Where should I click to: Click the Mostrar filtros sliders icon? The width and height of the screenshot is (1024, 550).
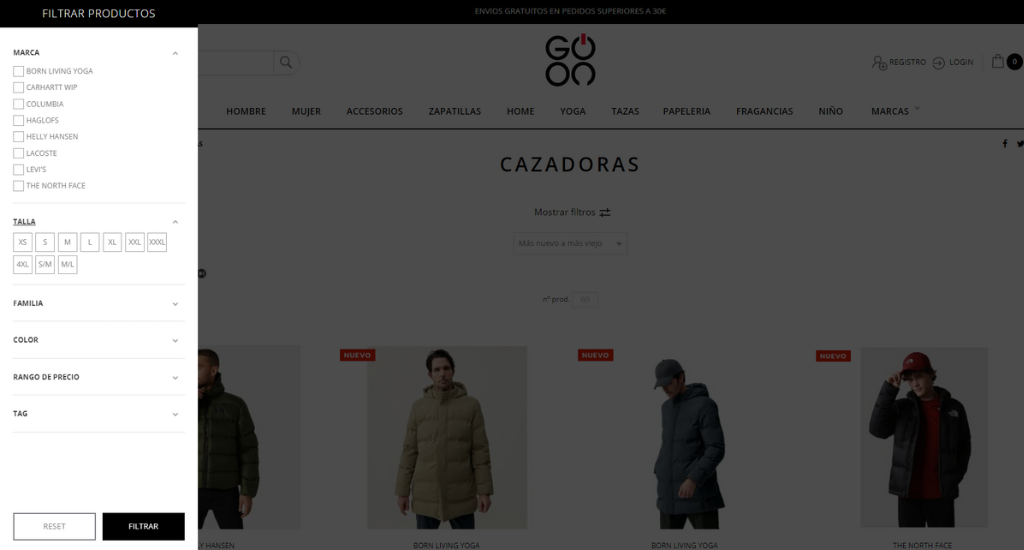click(x=605, y=212)
